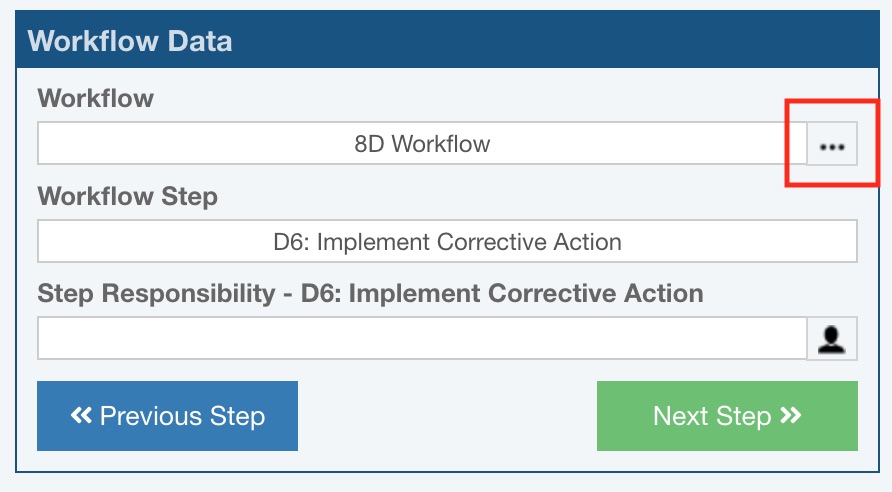Click the Workflow Step label
This screenshot has width=892, height=492.
coord(127,196)
